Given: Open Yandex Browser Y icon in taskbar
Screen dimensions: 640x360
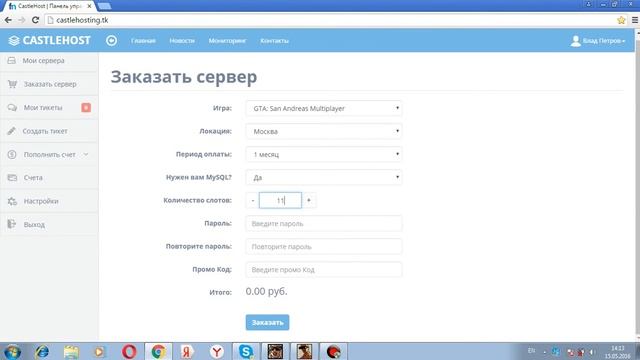Looking at the screenshot, I should 217,351.
